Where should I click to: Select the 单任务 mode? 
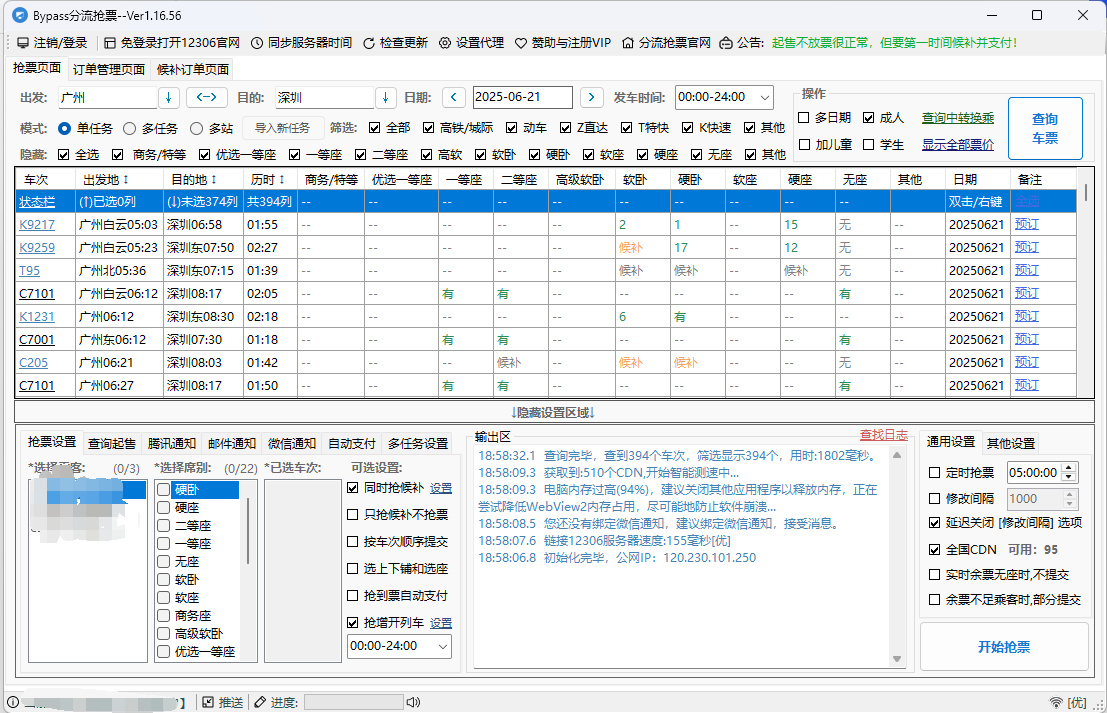[x=64, y=128]
